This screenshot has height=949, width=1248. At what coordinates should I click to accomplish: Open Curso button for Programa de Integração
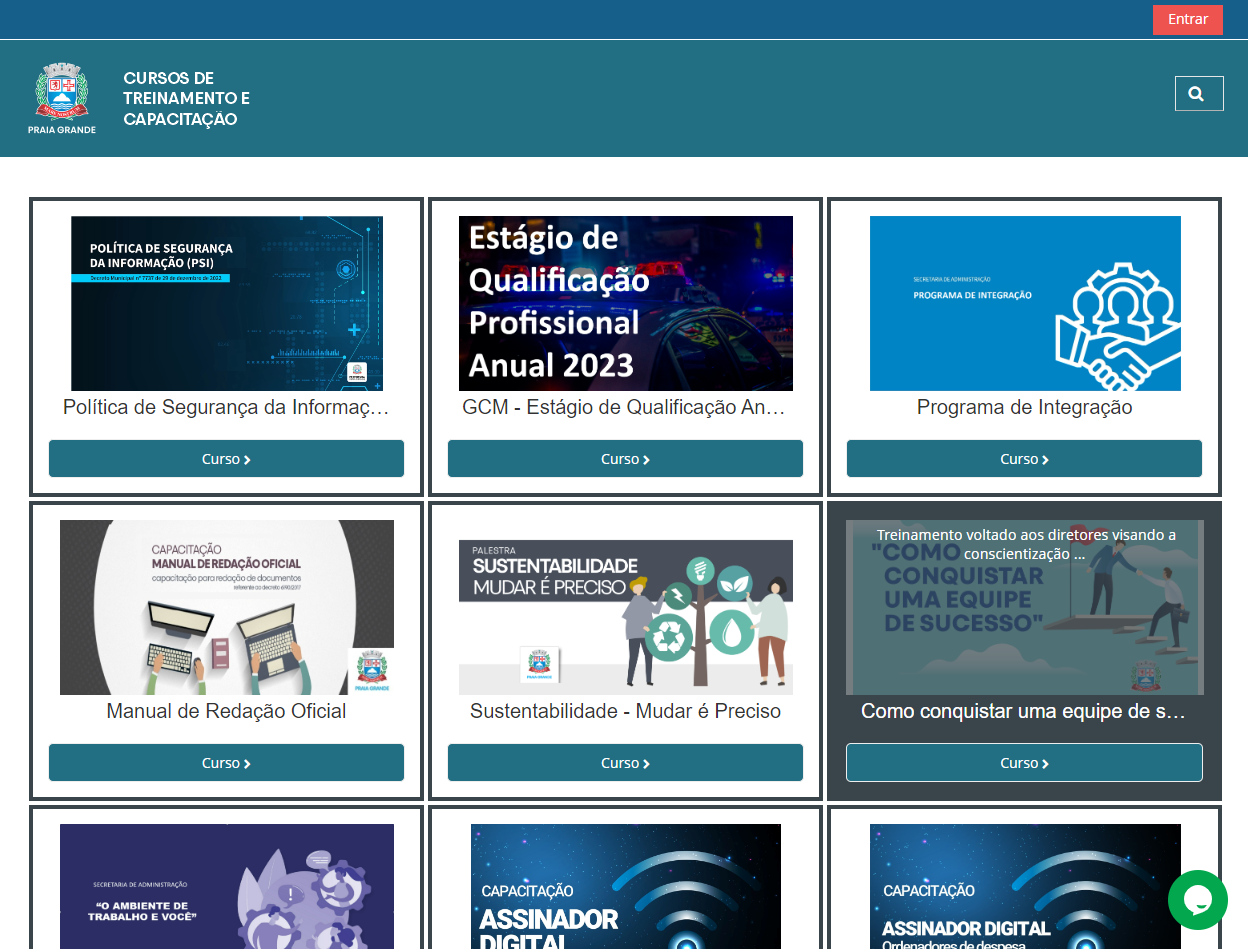[1024, 459]
